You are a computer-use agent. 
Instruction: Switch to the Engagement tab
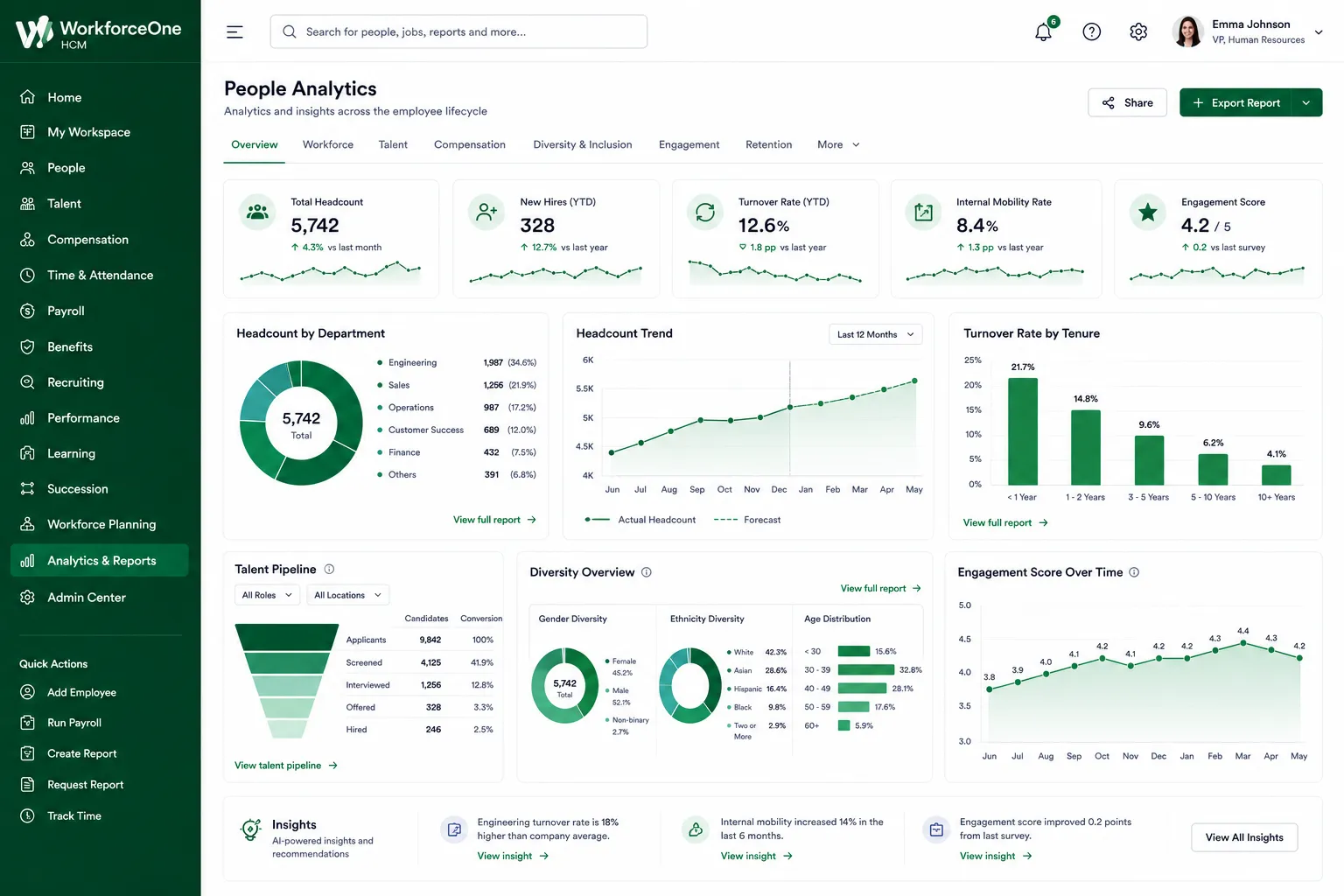tap(689, 145)
